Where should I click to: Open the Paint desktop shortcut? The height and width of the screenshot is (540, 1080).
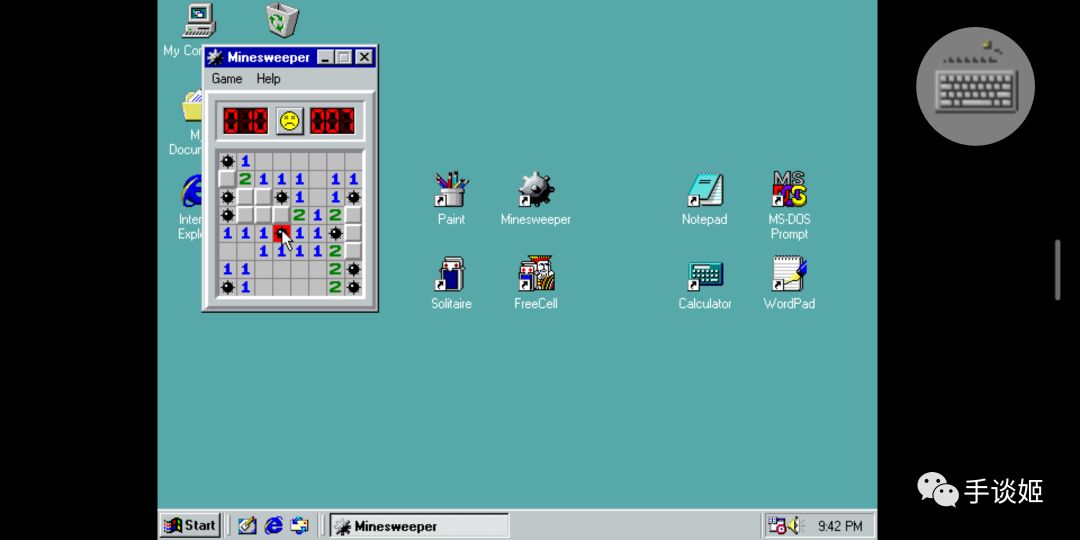click(451, 198)
